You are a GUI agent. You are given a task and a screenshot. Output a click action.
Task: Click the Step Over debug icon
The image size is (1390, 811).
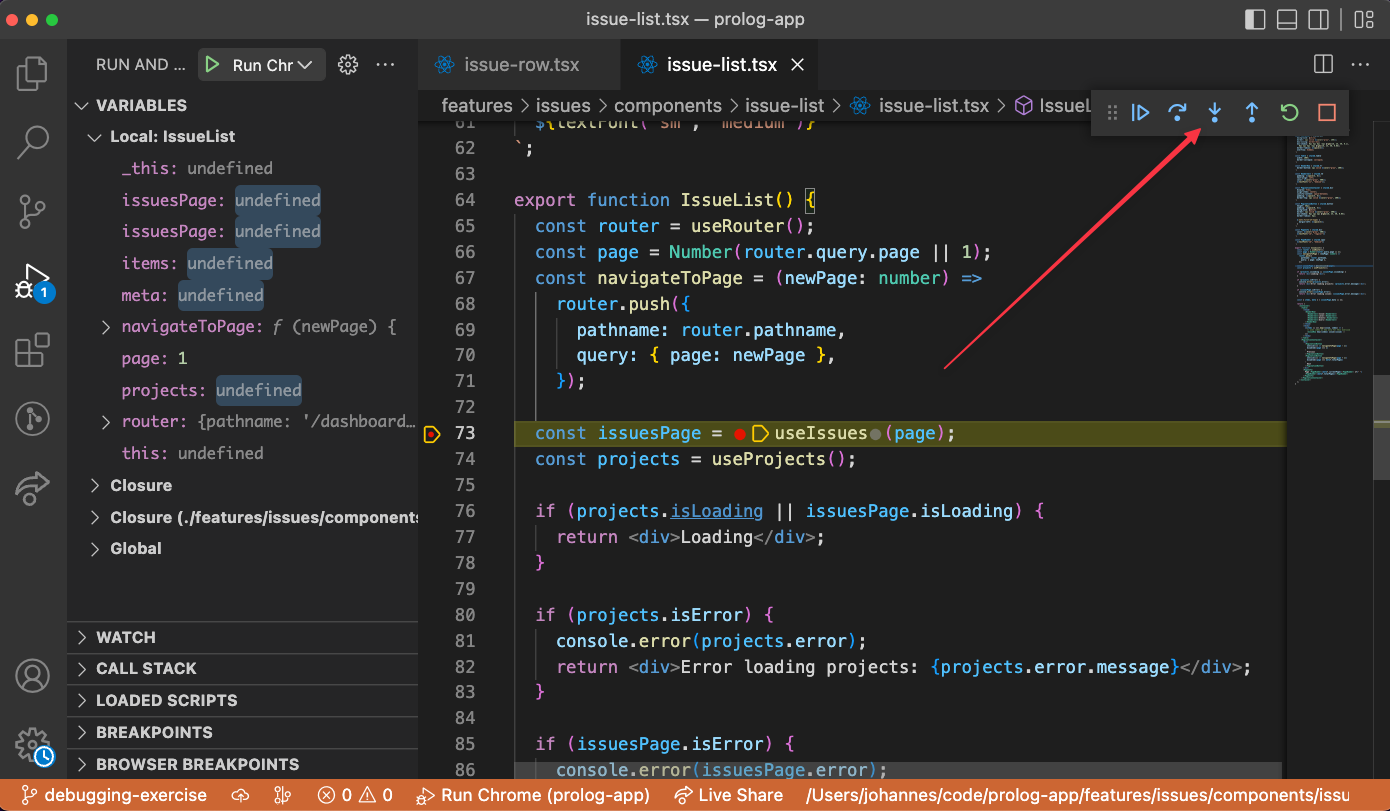[1178, 113]
